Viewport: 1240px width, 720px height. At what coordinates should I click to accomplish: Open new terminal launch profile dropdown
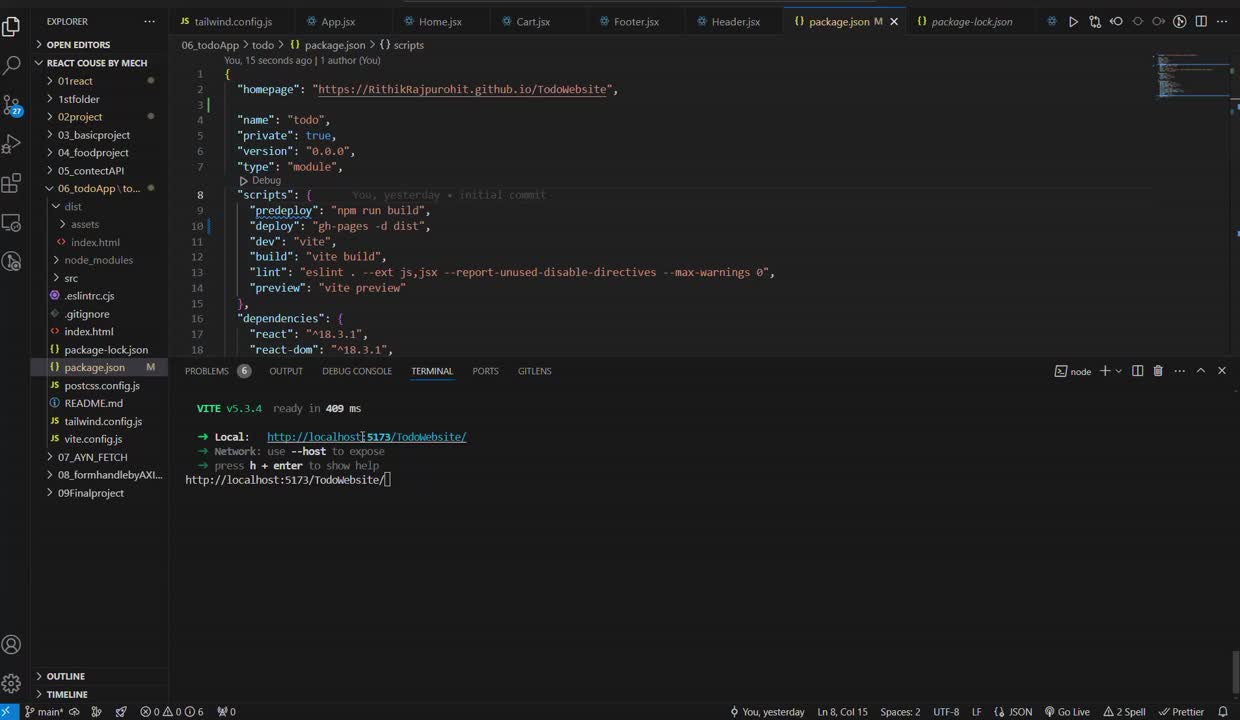1118,371
